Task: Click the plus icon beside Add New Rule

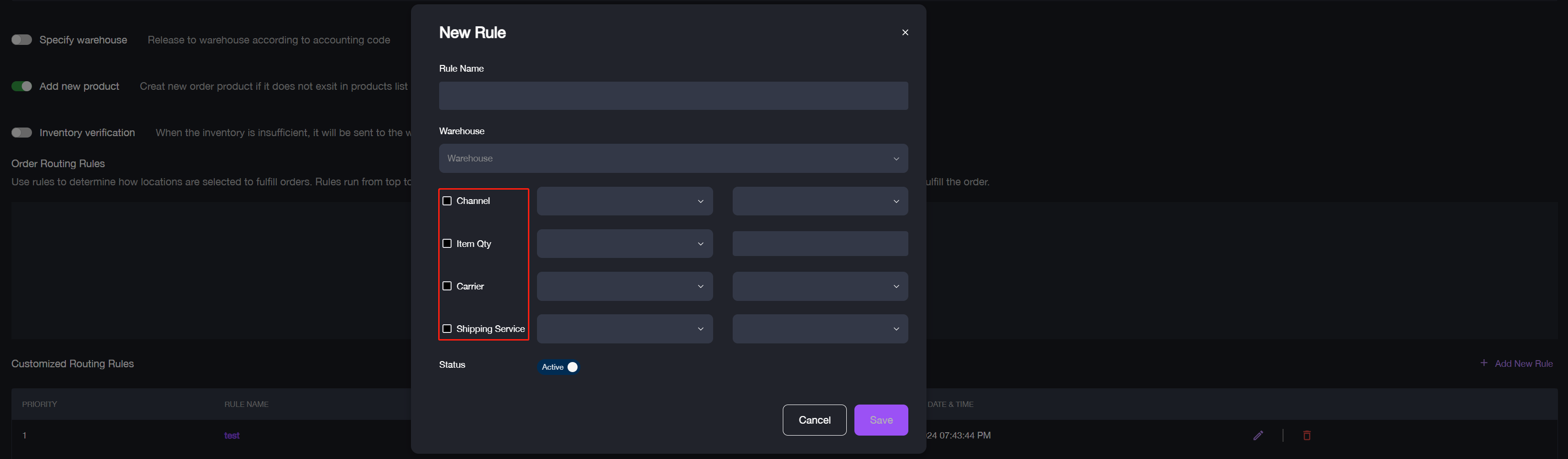Action: 1484,363
